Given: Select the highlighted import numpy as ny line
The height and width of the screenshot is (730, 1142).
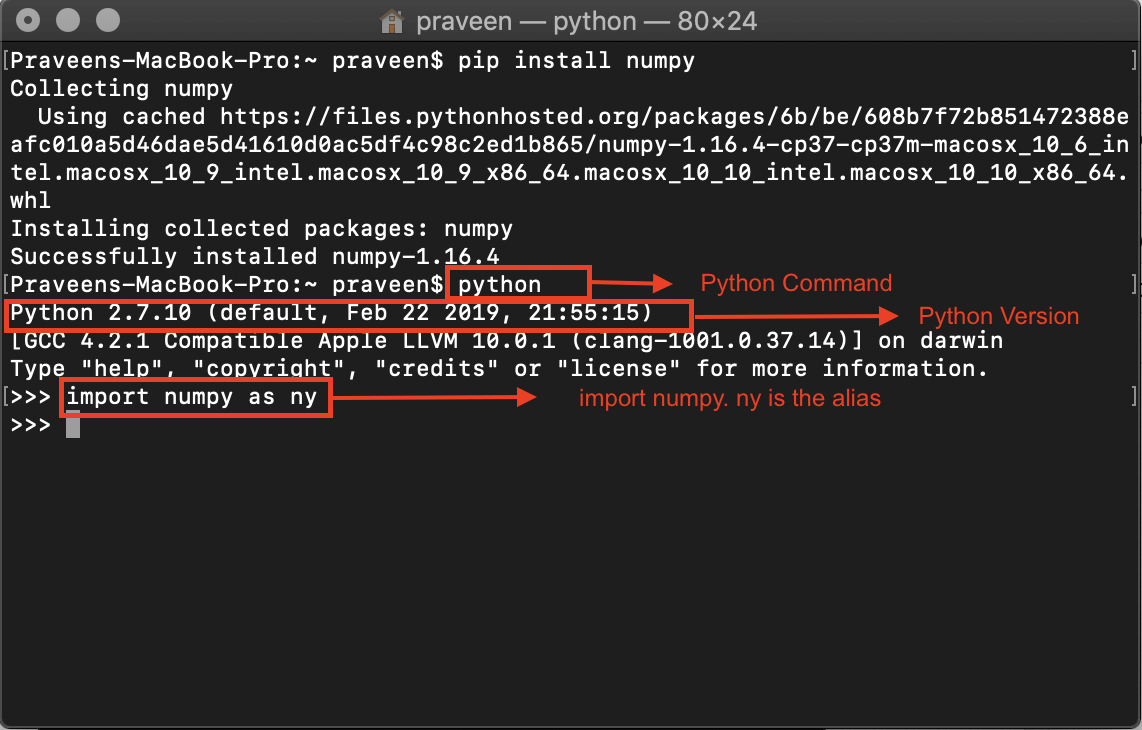Looking at the screenshot, I should pos(195,397).
